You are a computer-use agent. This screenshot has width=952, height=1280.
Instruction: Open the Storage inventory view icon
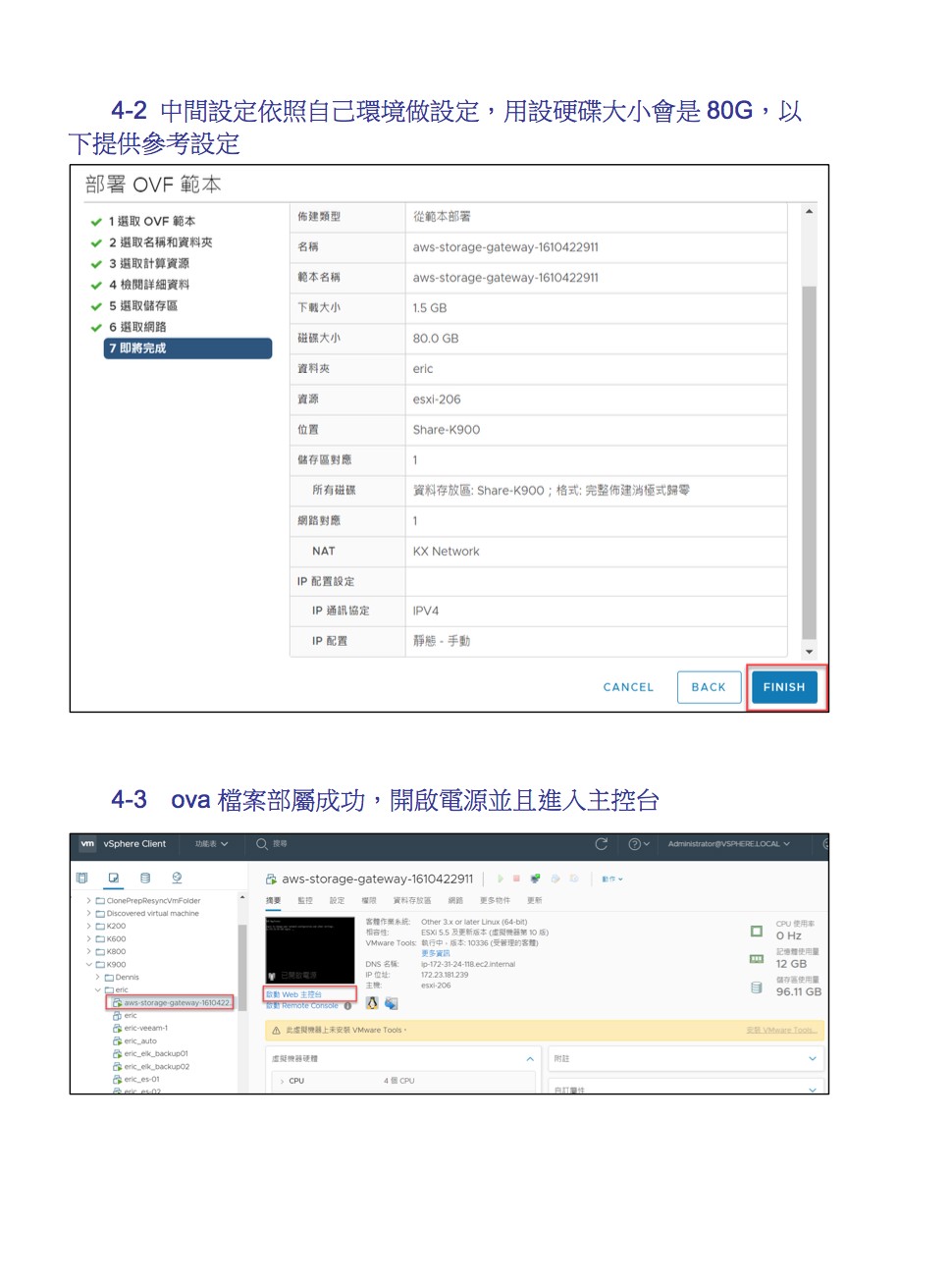145,878
